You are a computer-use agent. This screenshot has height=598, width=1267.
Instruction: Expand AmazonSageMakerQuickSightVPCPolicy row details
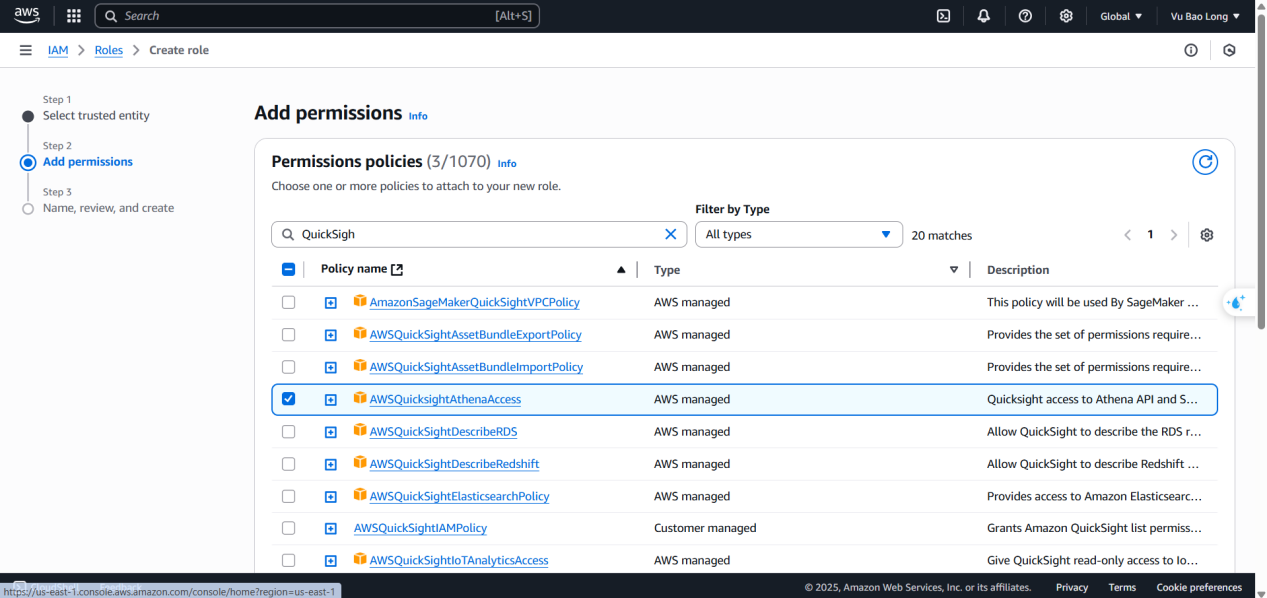point(331,303)
